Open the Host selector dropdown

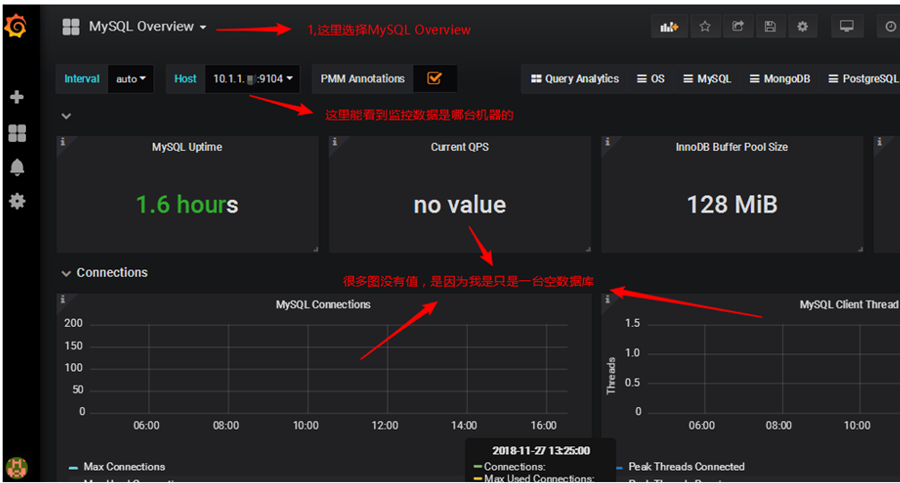(253, 79)
